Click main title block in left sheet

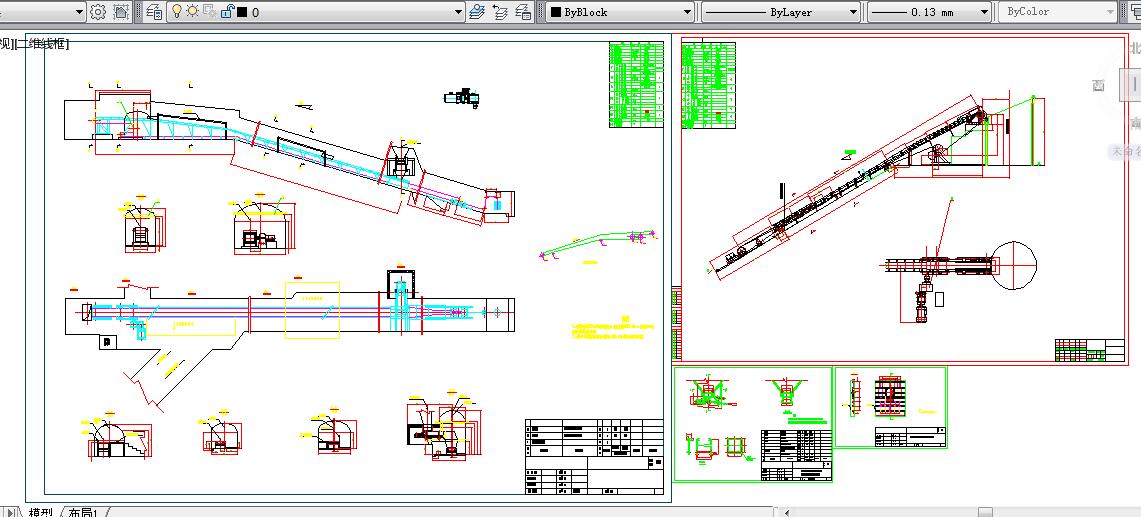point(594,457)
